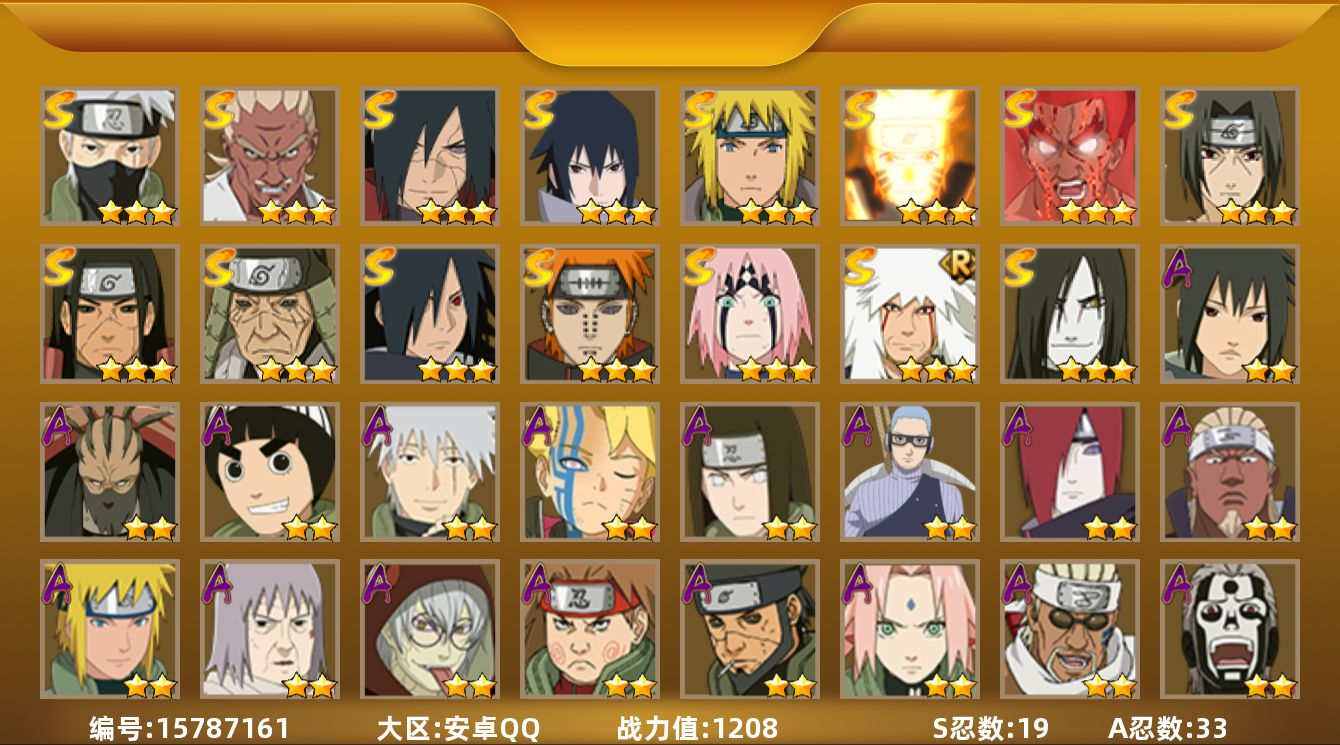The height and width of the screenshot is (745, 1340).
Task: Choose the orange-haired Pain character card
Action: pos(589,314)
